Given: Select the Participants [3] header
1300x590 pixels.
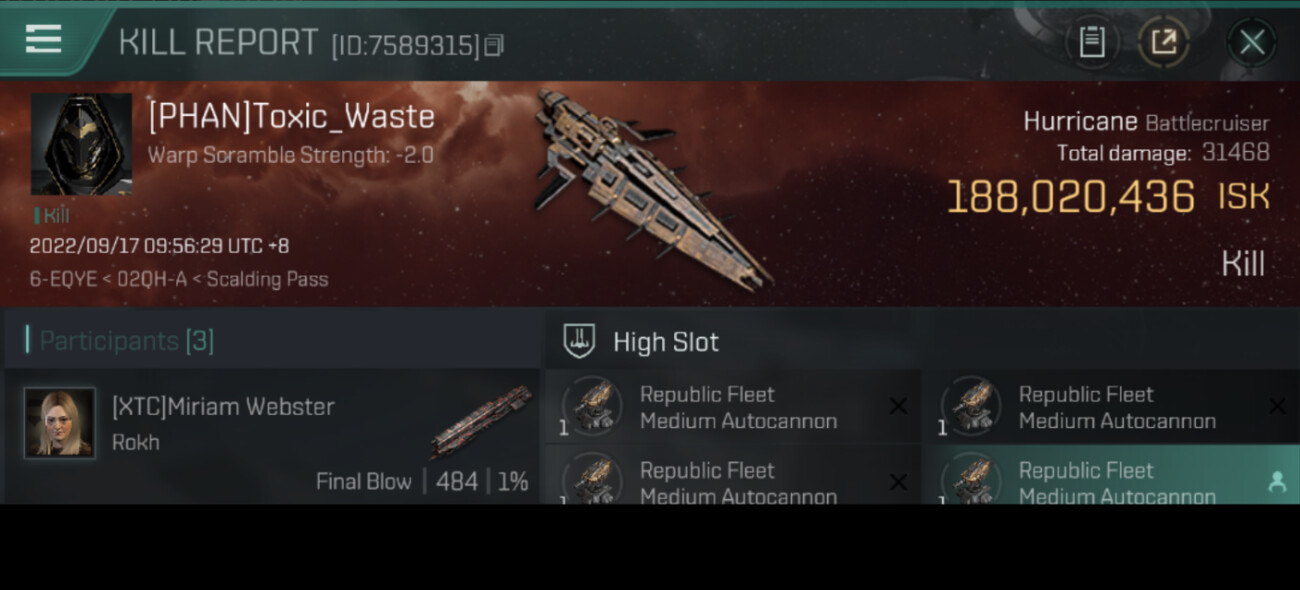Looking at the screenshot, I should [x=127, y=341].
